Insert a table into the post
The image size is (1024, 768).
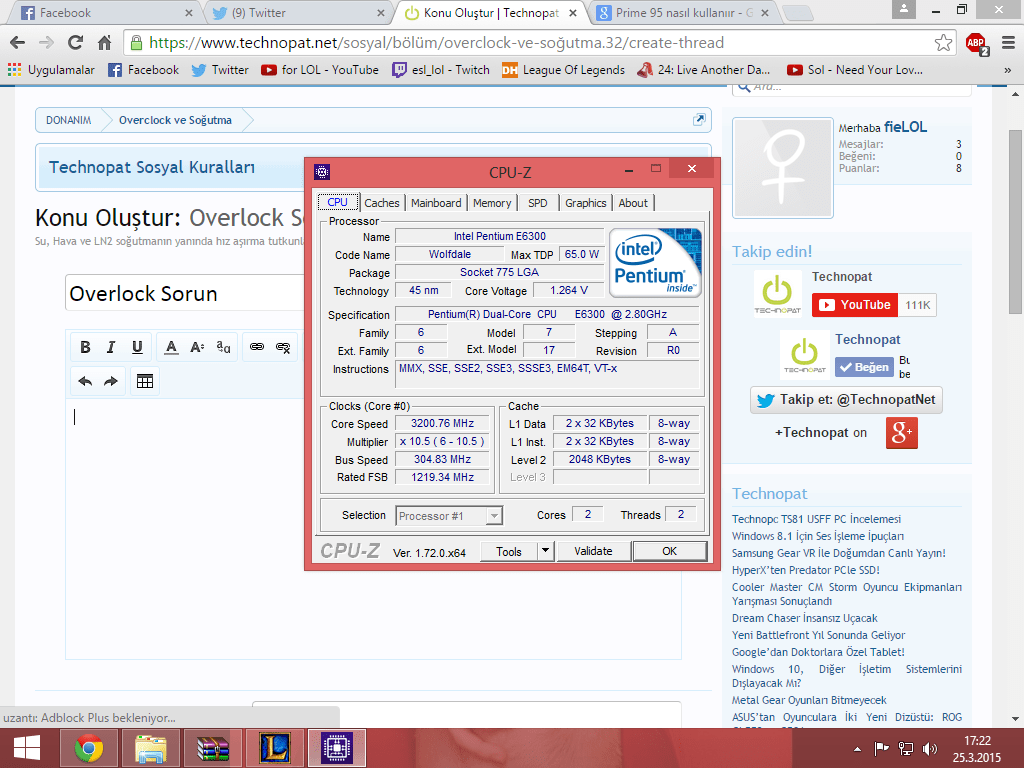pyautogui.click(x=144, y=380)
